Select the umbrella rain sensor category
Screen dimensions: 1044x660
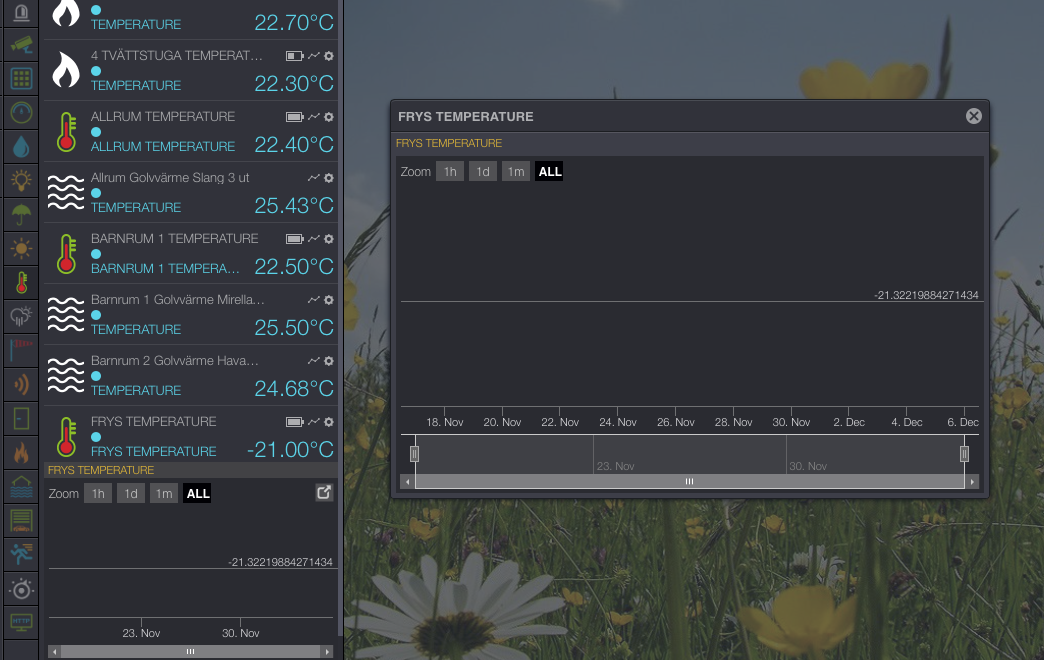(x=21, y=214)
